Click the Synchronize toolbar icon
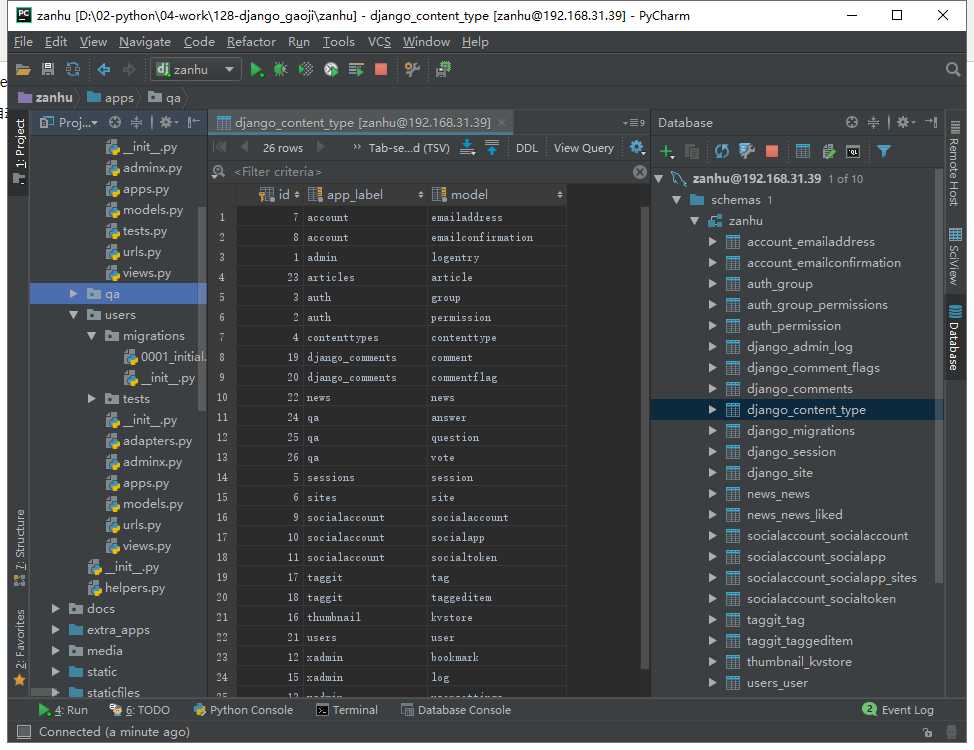 [x=73, y=70]
